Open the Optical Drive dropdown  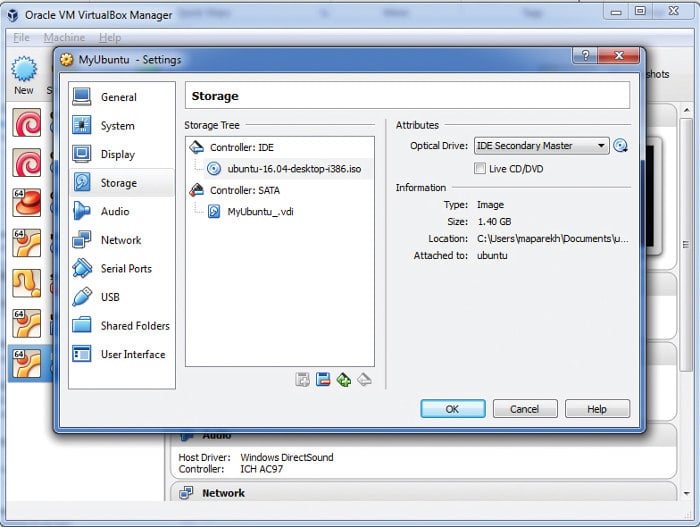[x=540, y=146]
